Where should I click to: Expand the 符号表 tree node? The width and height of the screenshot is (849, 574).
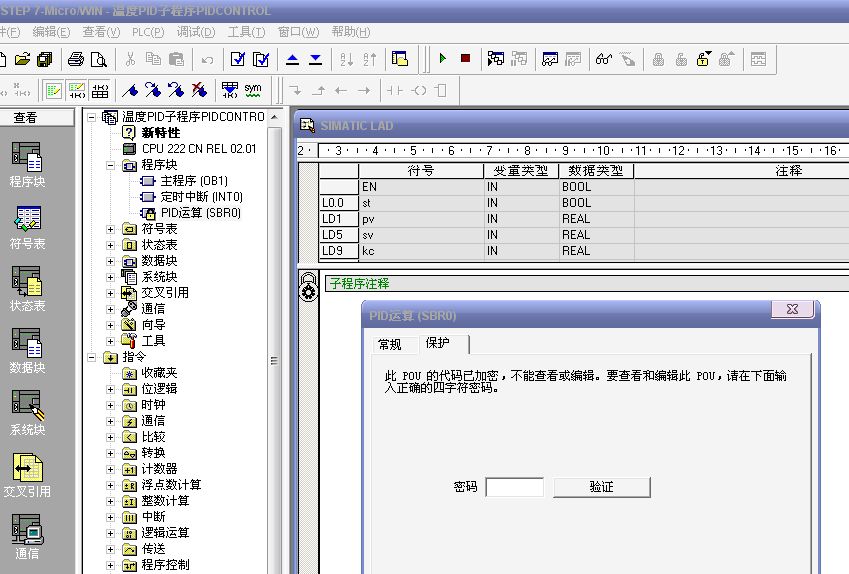click(x=111, y=229)
